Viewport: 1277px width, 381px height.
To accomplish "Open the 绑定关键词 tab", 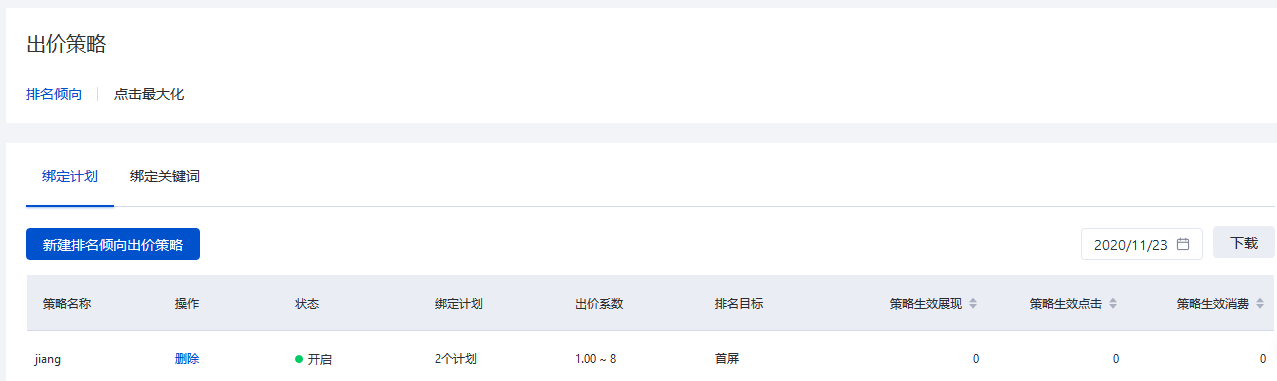I will 165,177.
